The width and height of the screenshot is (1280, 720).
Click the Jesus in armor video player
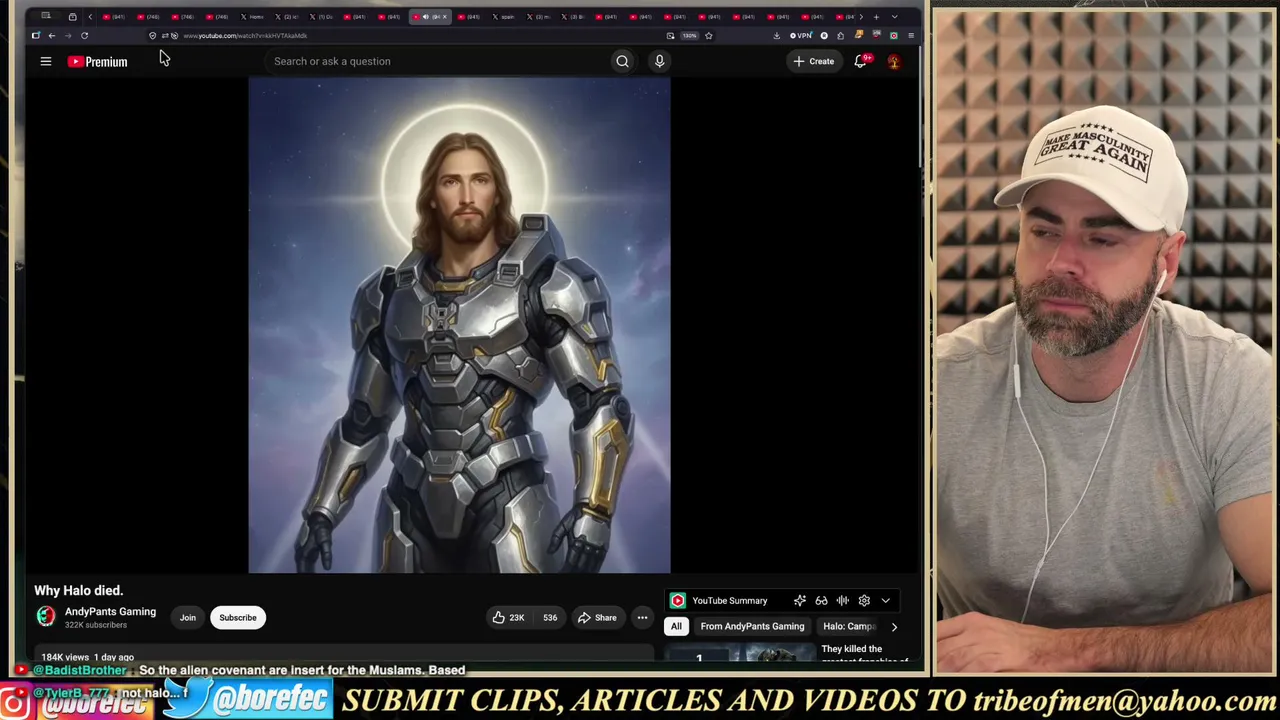(459, 326)
